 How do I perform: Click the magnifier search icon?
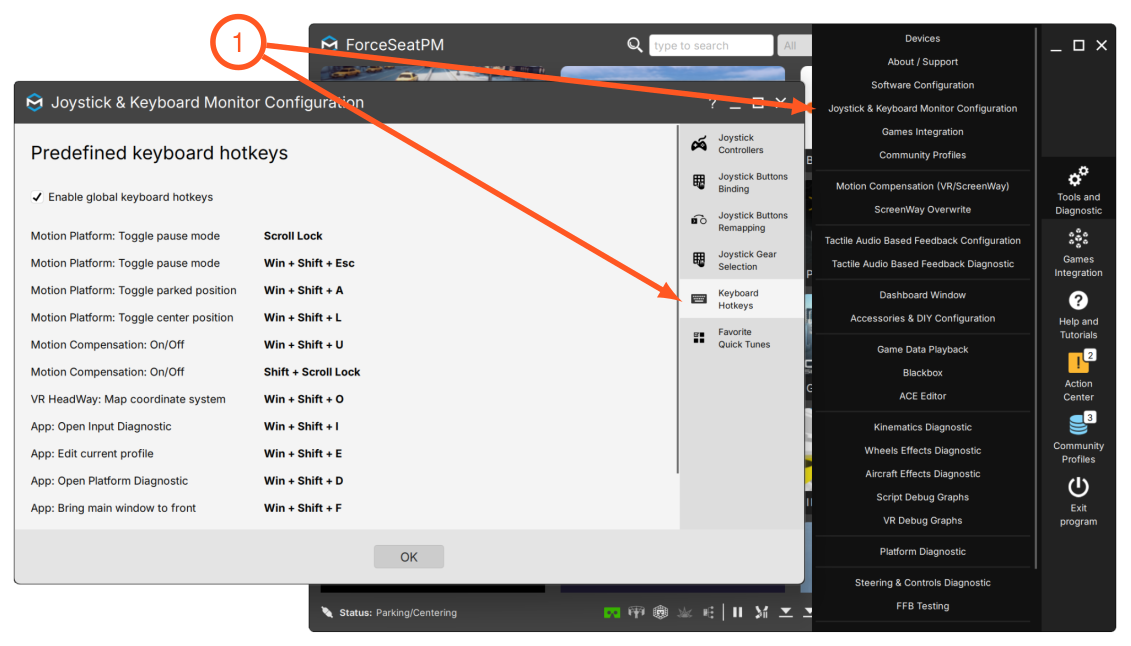coord(634,45)
